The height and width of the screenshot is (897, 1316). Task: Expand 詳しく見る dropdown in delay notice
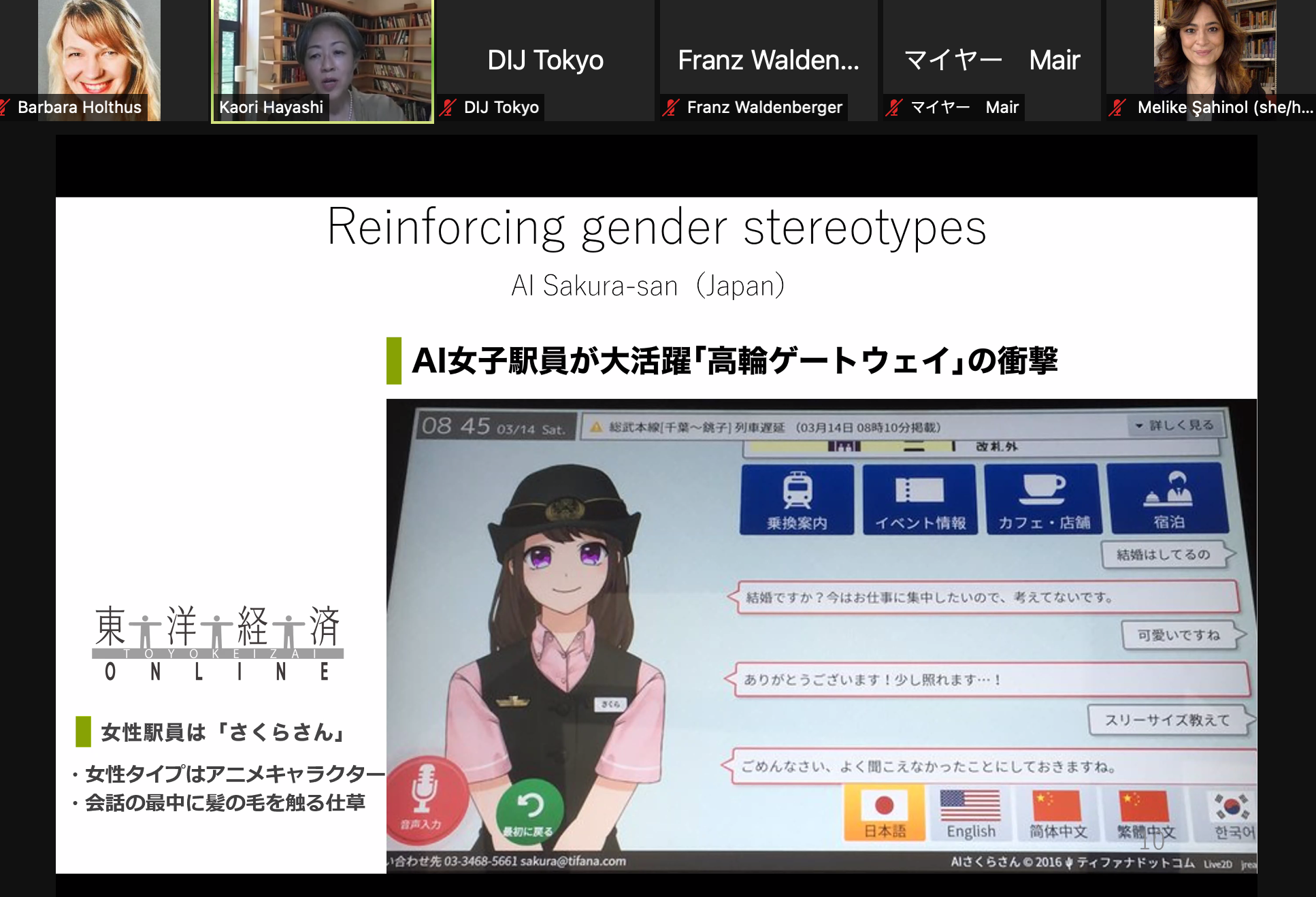[1175, 425]
